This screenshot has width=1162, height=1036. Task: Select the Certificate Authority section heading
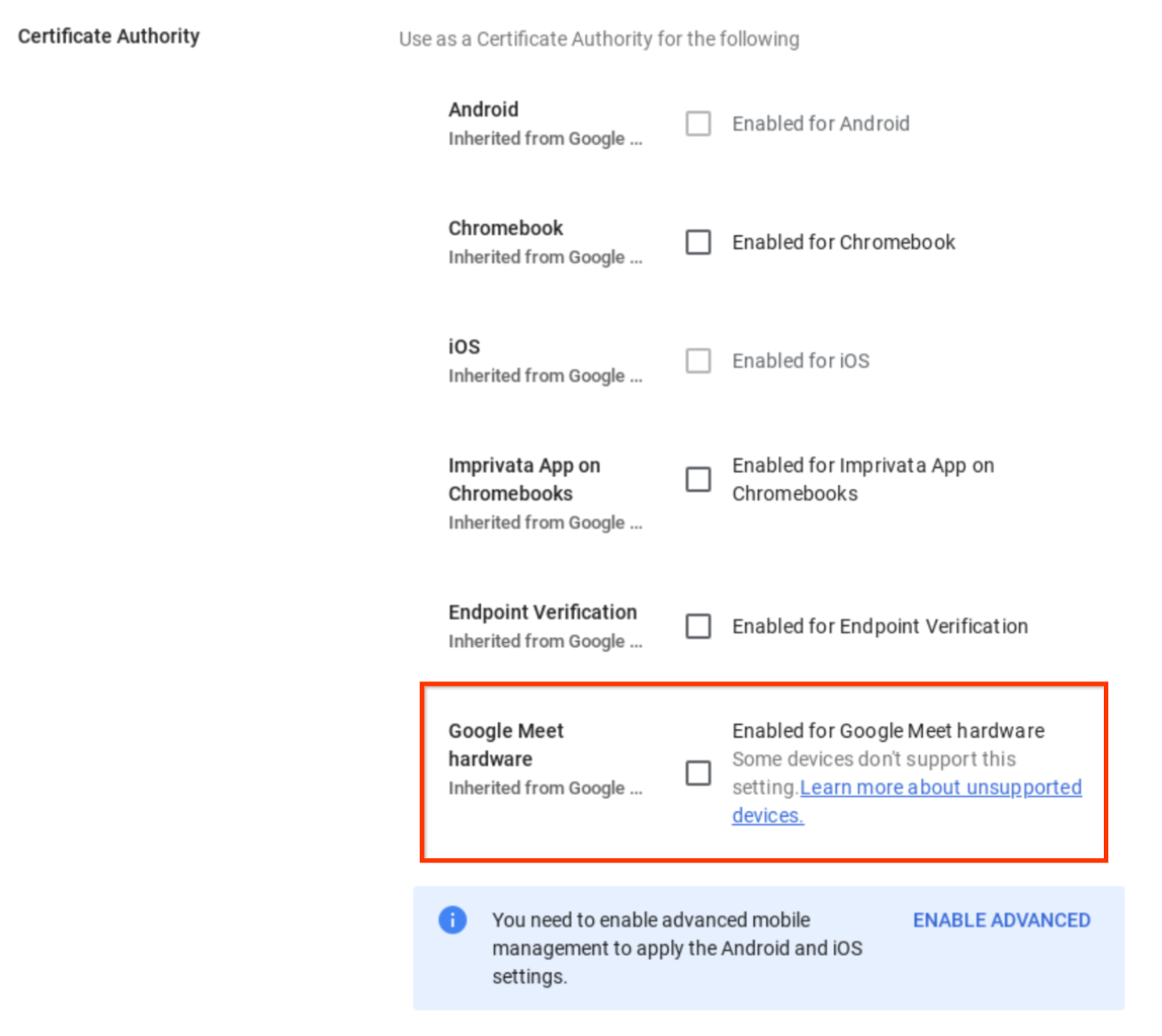tap(109, 36)
